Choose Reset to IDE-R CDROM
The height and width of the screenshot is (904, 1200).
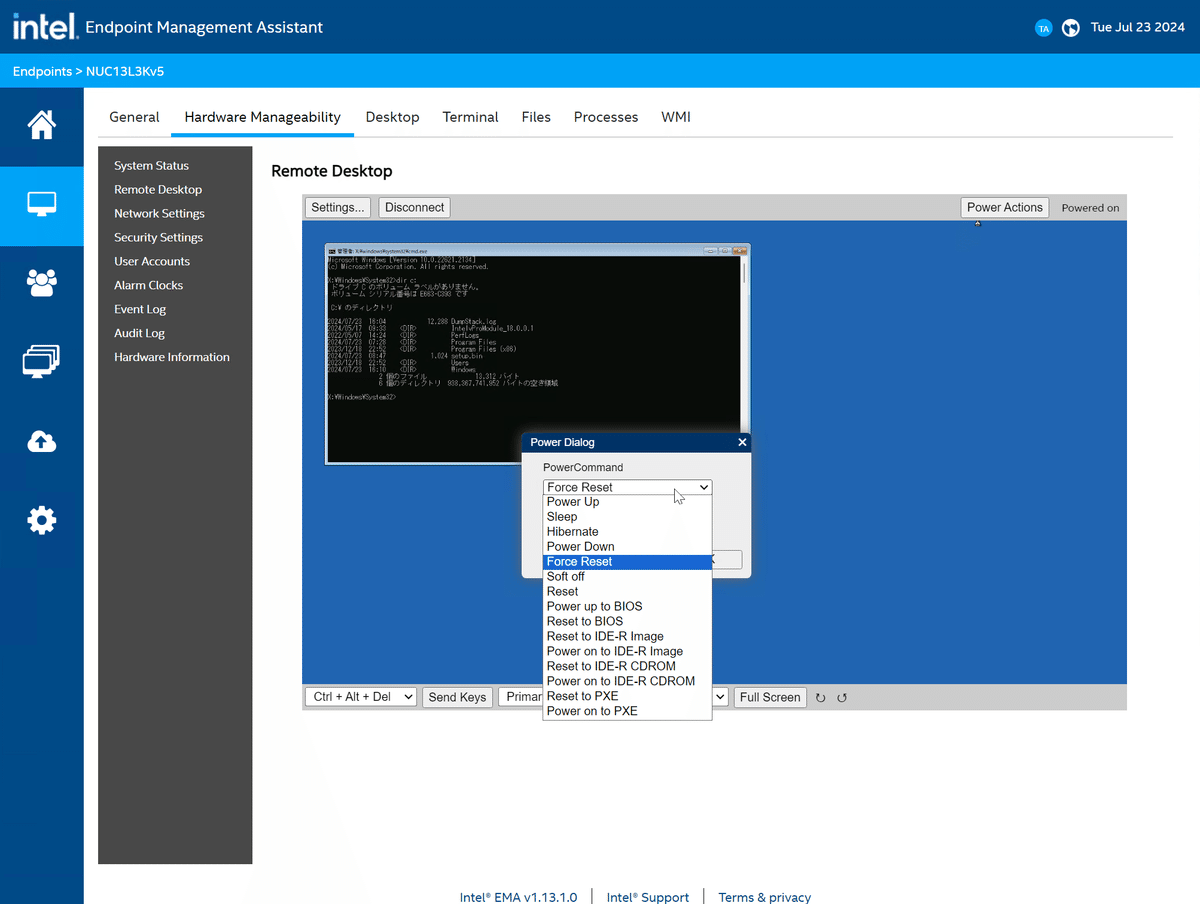click(628, 667)
